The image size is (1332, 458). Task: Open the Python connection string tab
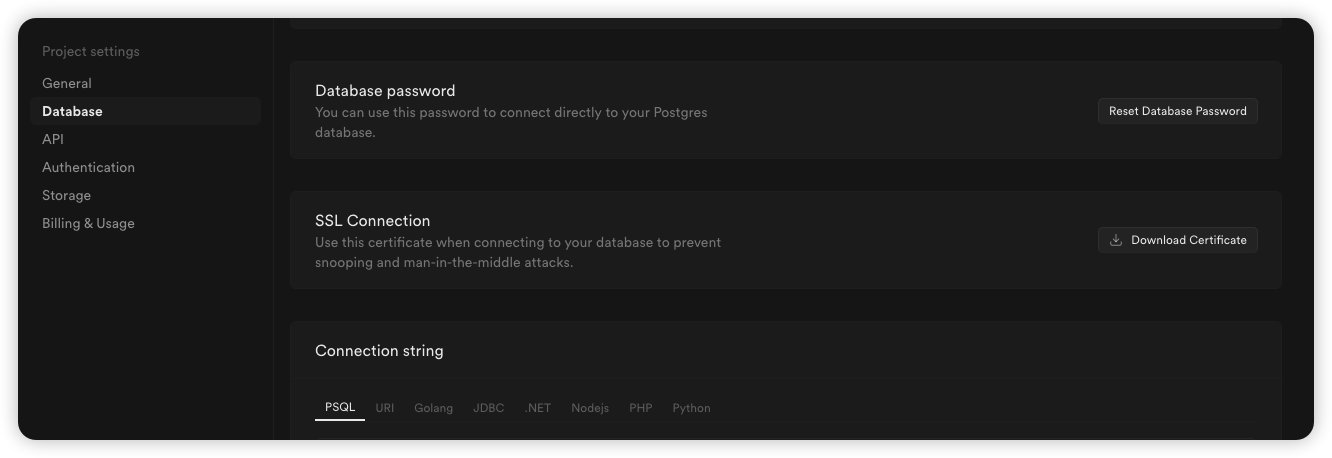pos(692,408)
